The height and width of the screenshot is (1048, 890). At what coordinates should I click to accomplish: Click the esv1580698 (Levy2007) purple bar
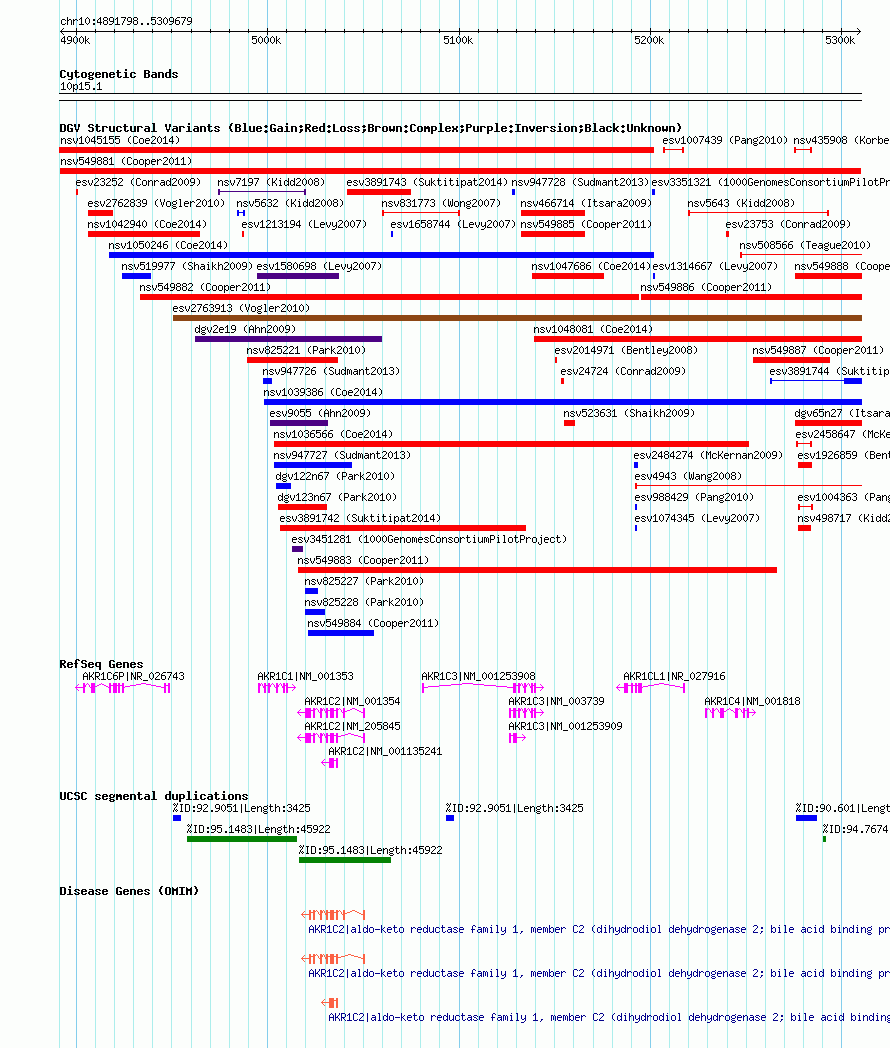pyautogui.click(x=298, y=276)
